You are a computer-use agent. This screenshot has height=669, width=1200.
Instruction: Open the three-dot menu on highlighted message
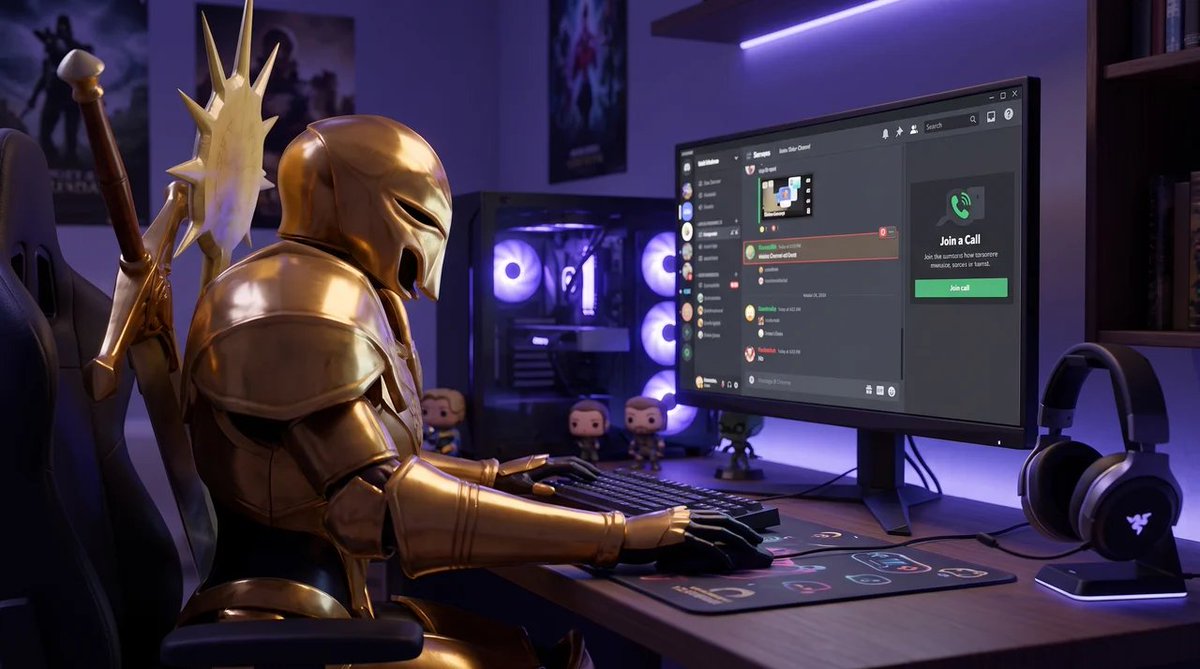[891, 232]
